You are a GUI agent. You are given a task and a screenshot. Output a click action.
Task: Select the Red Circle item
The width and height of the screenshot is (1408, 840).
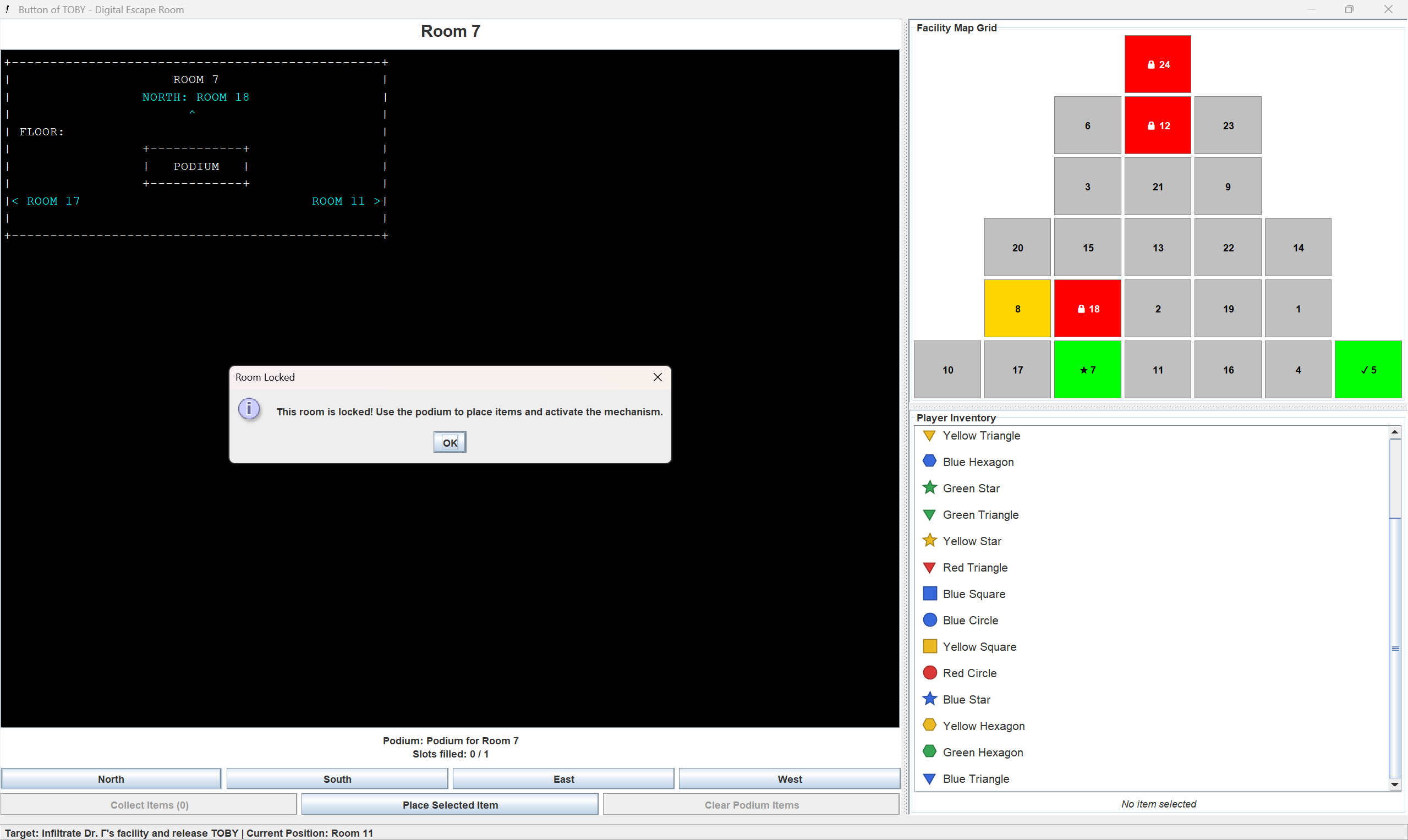pos(969,673)
